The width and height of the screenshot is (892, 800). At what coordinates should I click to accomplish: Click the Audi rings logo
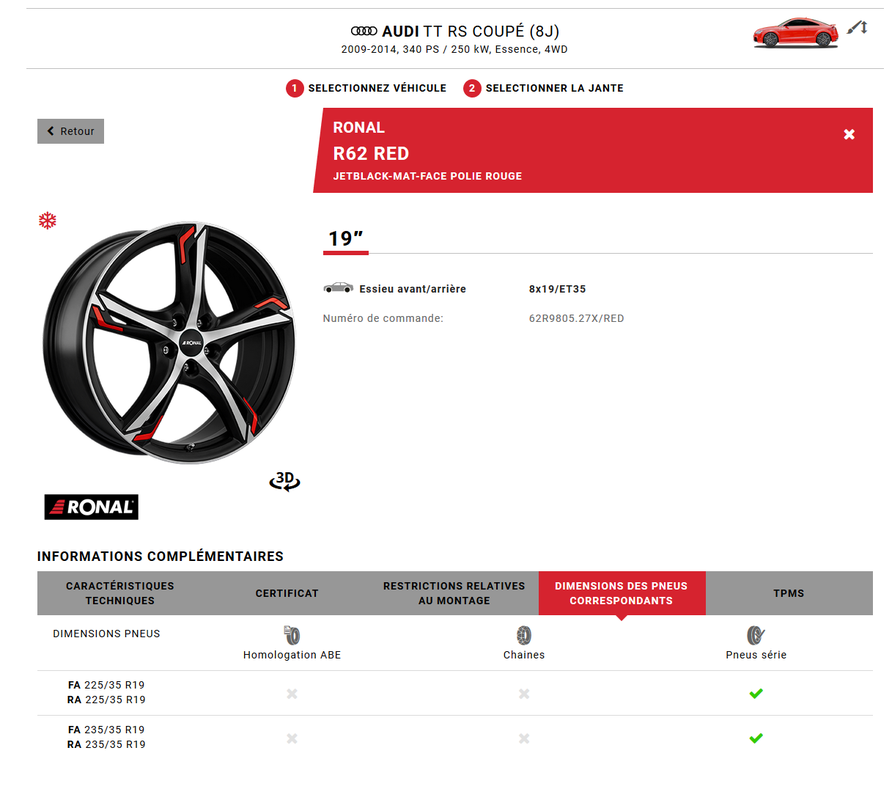click(364, 32)
